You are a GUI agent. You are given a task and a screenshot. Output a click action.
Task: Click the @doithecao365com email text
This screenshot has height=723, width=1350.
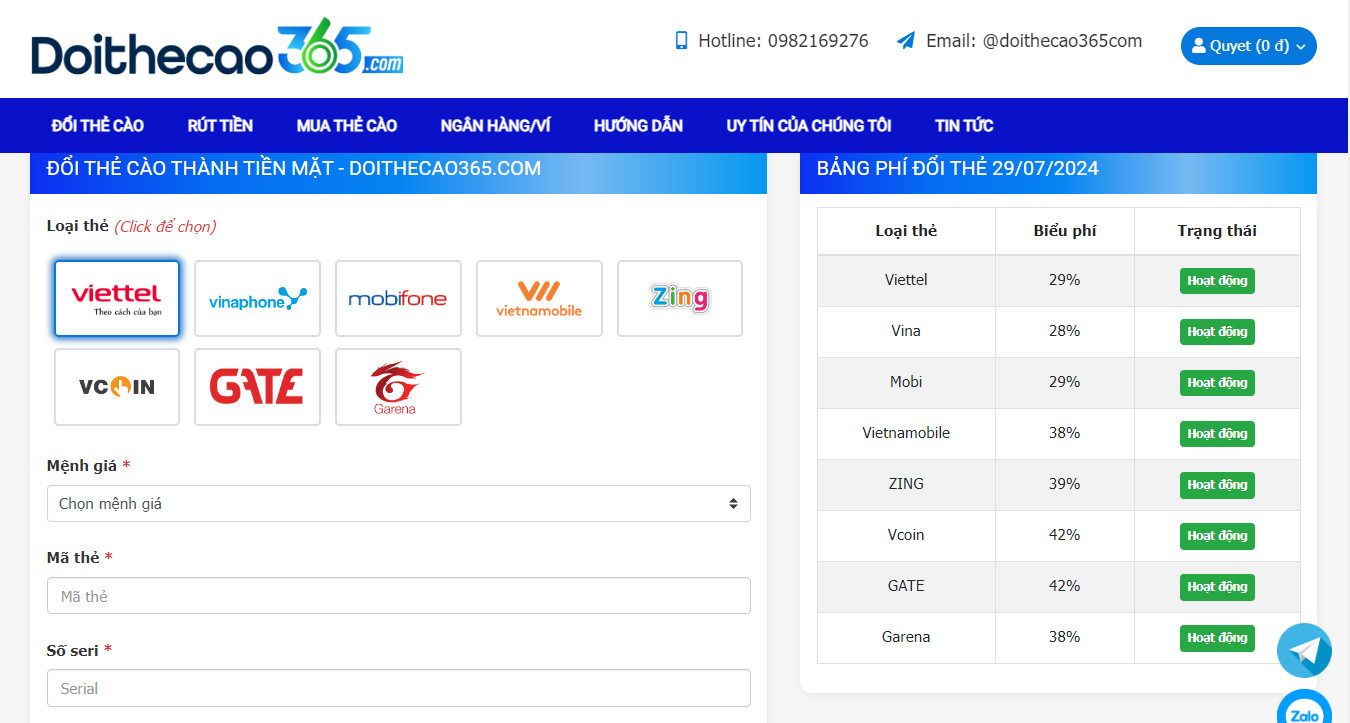(x=1062, y=41)
